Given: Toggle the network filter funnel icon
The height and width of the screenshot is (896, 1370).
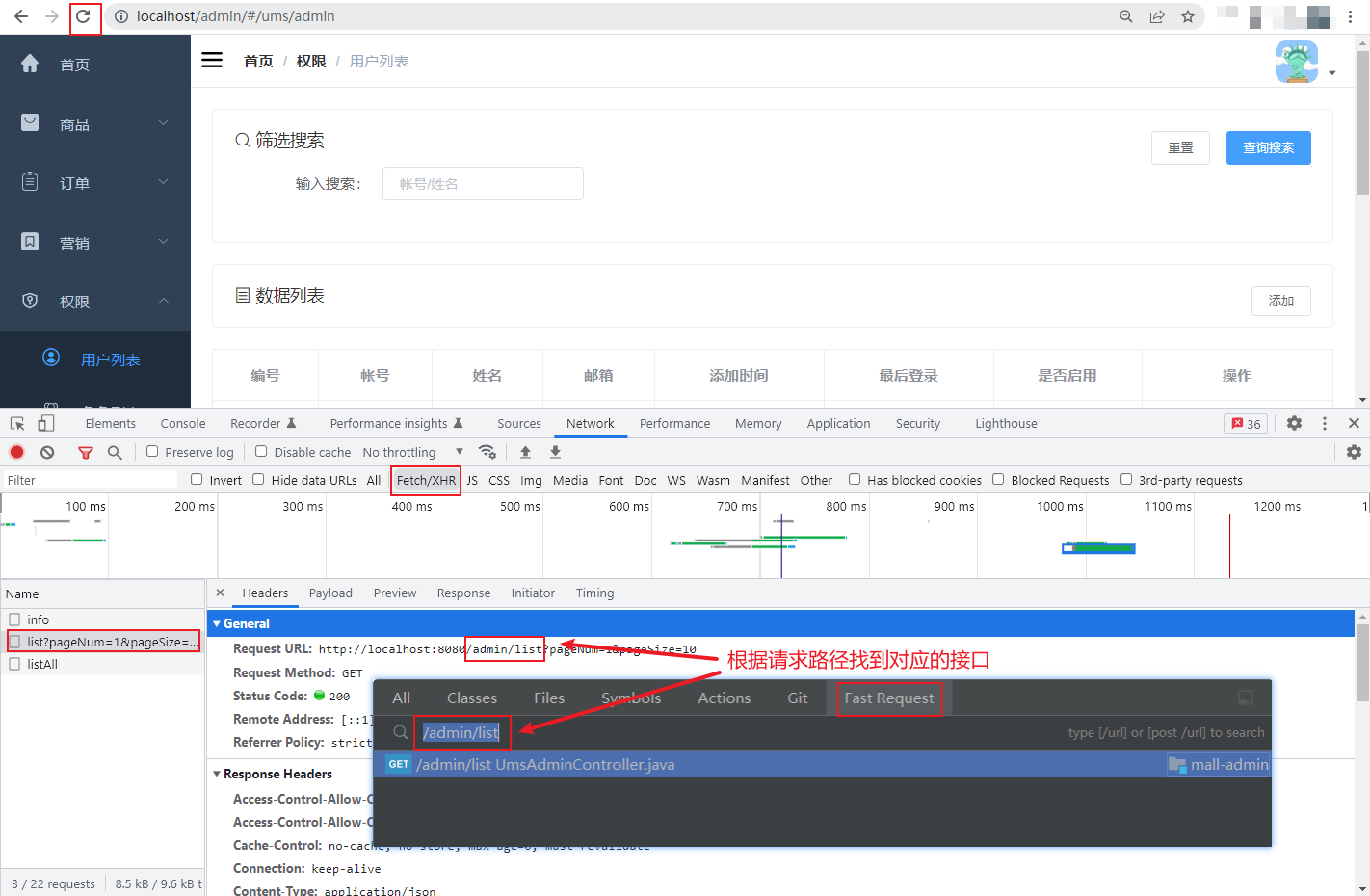Looking at the screenshot, I should 86,452.
